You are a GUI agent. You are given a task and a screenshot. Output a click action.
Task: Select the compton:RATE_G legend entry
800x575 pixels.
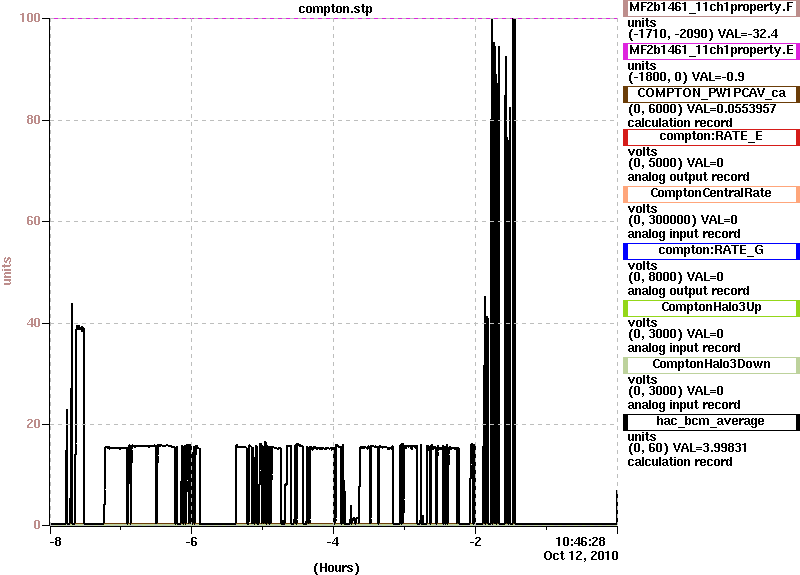coord(711,251)
